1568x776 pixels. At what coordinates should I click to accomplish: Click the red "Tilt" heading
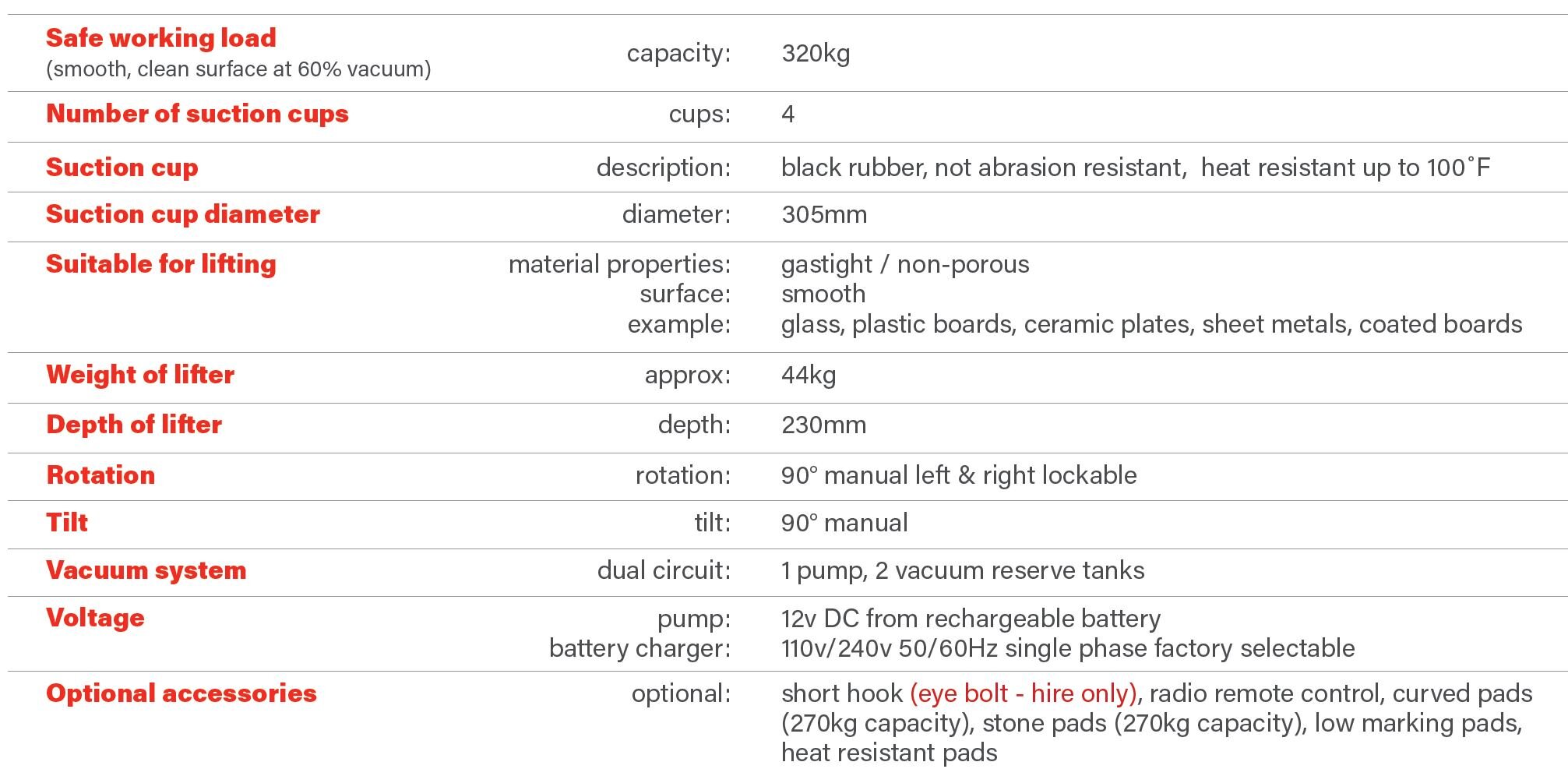(x=67, y=523)
